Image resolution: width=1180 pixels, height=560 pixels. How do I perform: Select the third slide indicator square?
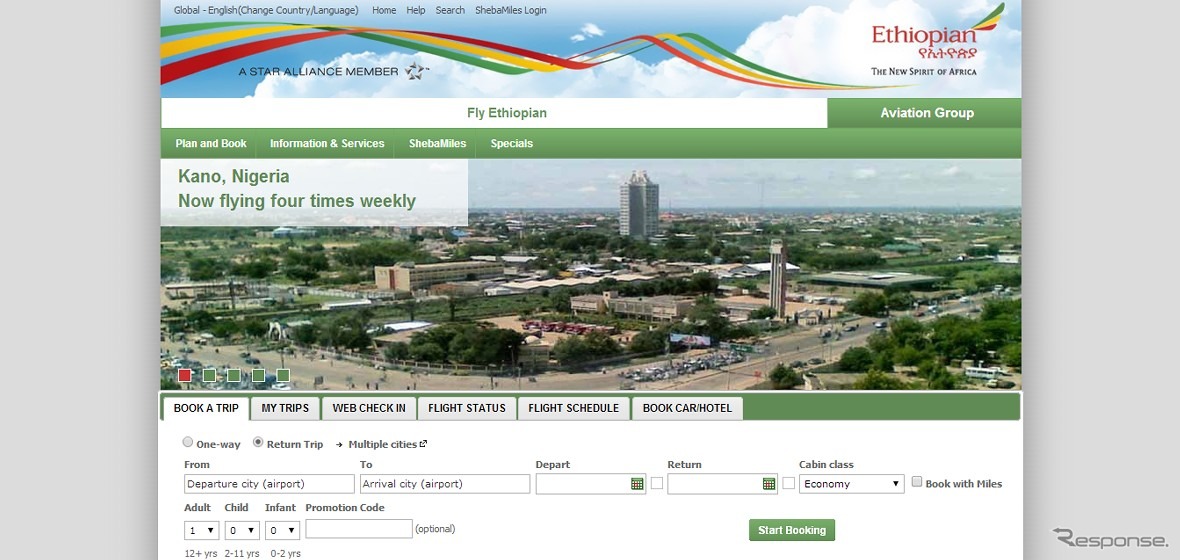233,375
